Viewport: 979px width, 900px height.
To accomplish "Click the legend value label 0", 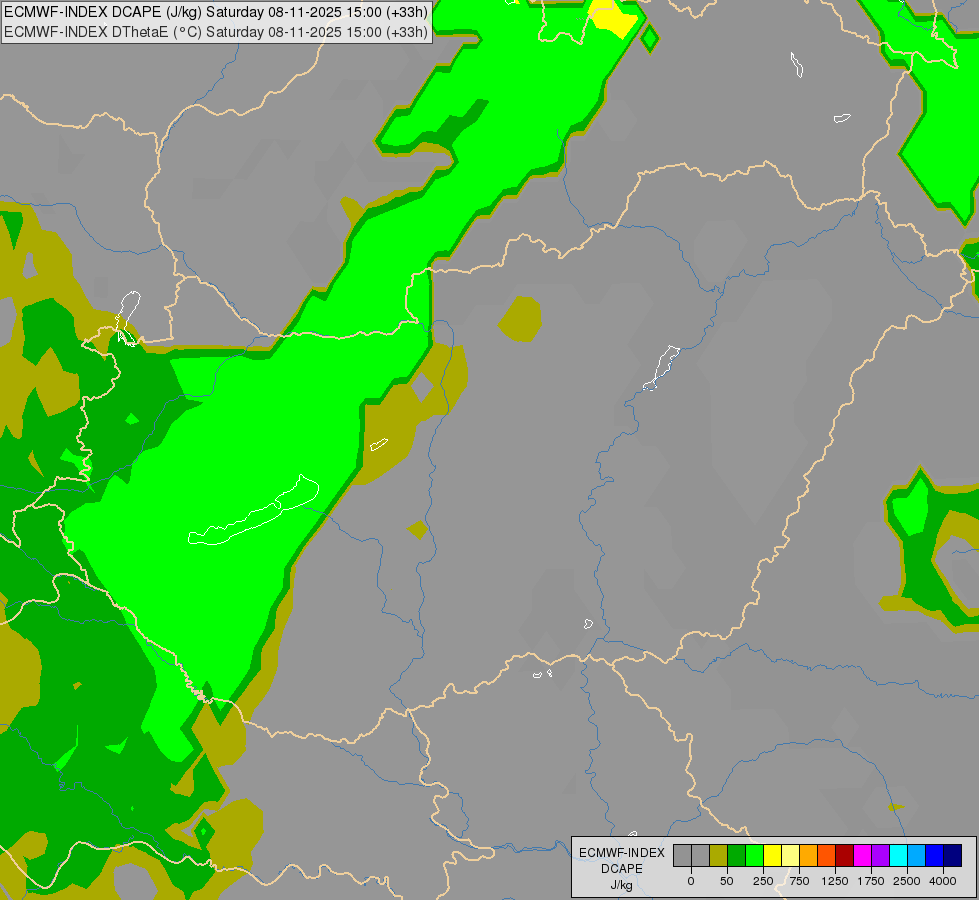I will pos(691,881).
